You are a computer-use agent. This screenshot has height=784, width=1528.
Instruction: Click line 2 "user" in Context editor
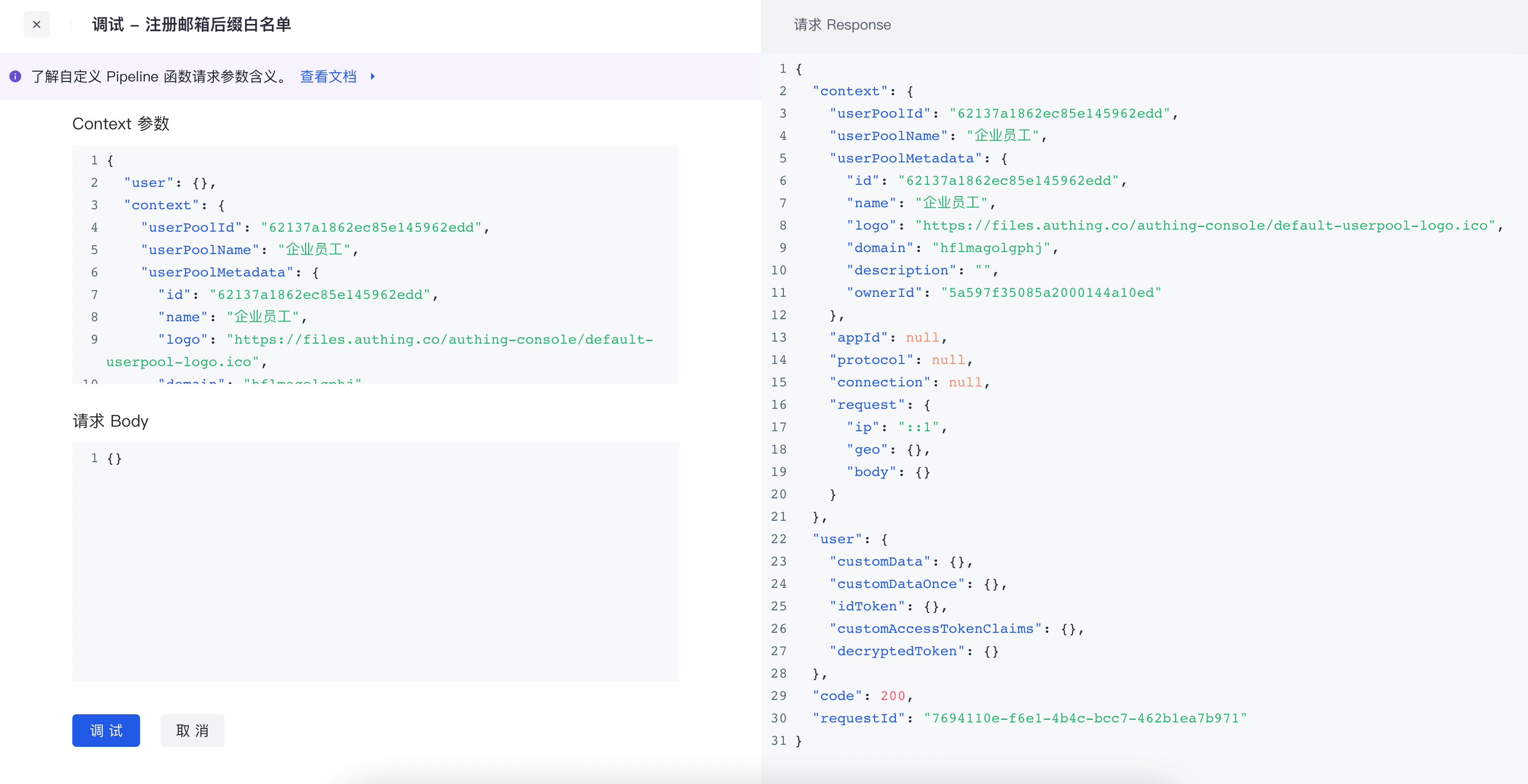click(x=148, y=183)
